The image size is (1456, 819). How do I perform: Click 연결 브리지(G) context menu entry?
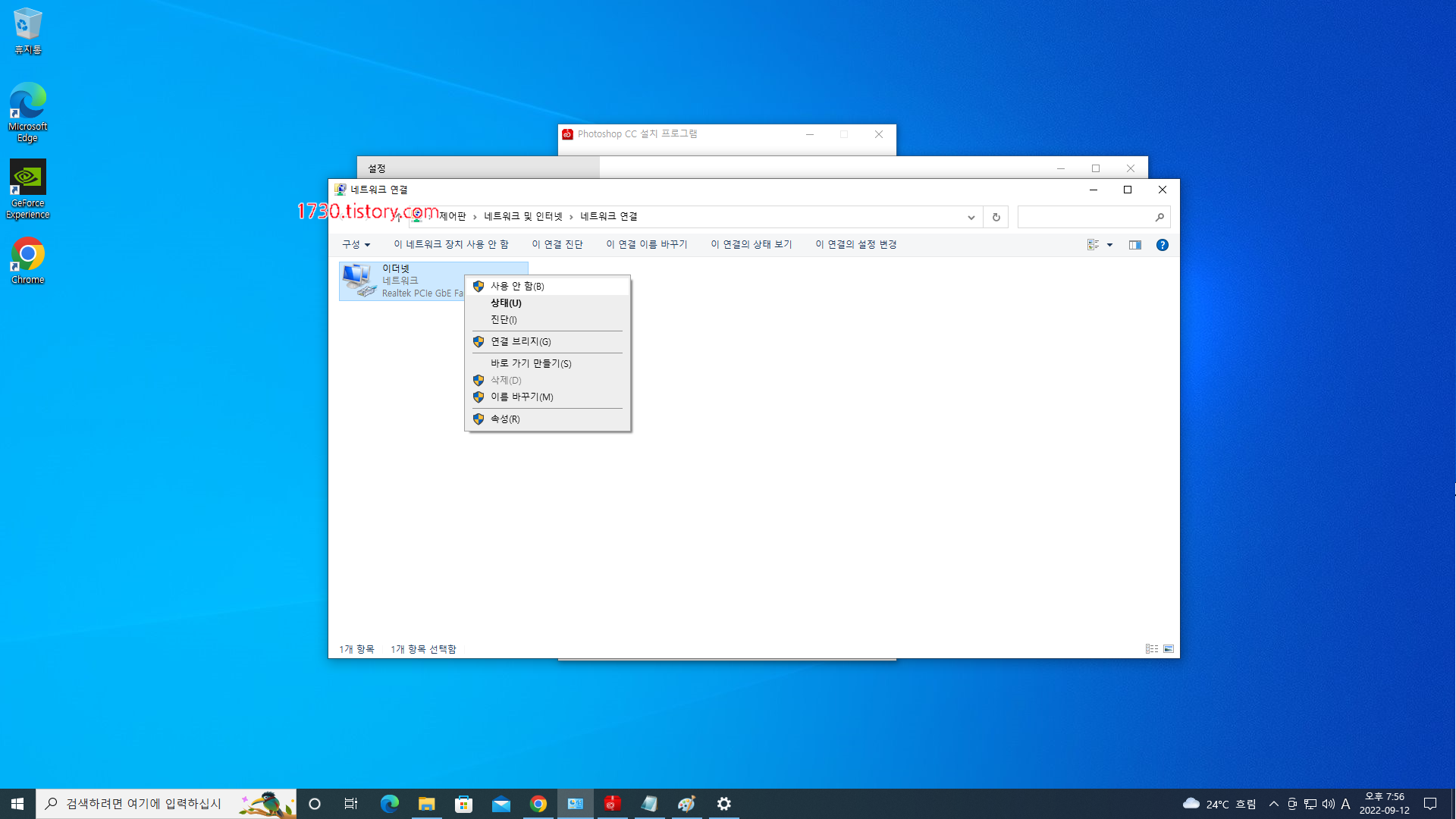(520, 341)
